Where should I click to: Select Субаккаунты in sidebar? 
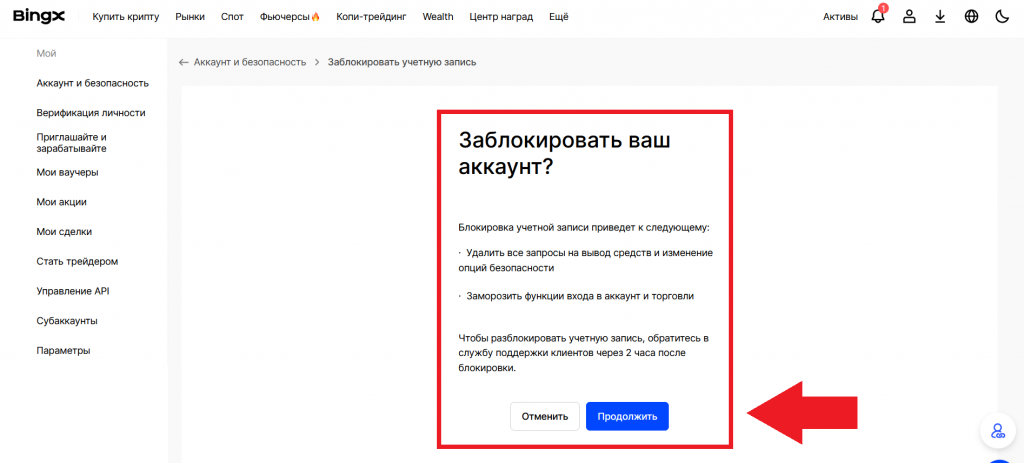point(67,321)
